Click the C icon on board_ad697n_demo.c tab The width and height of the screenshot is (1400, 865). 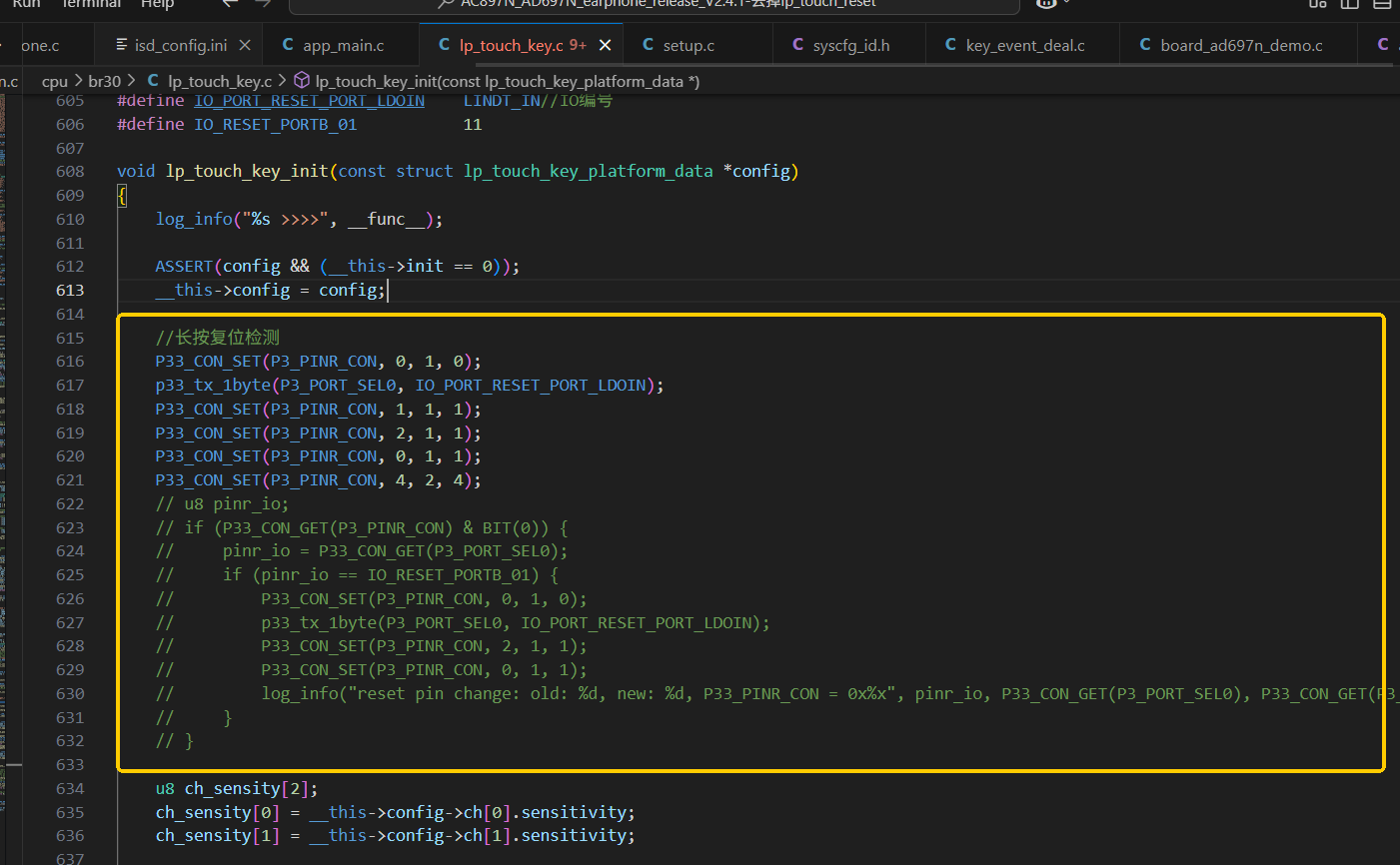pyautogui.click(x=1145, y=45)
